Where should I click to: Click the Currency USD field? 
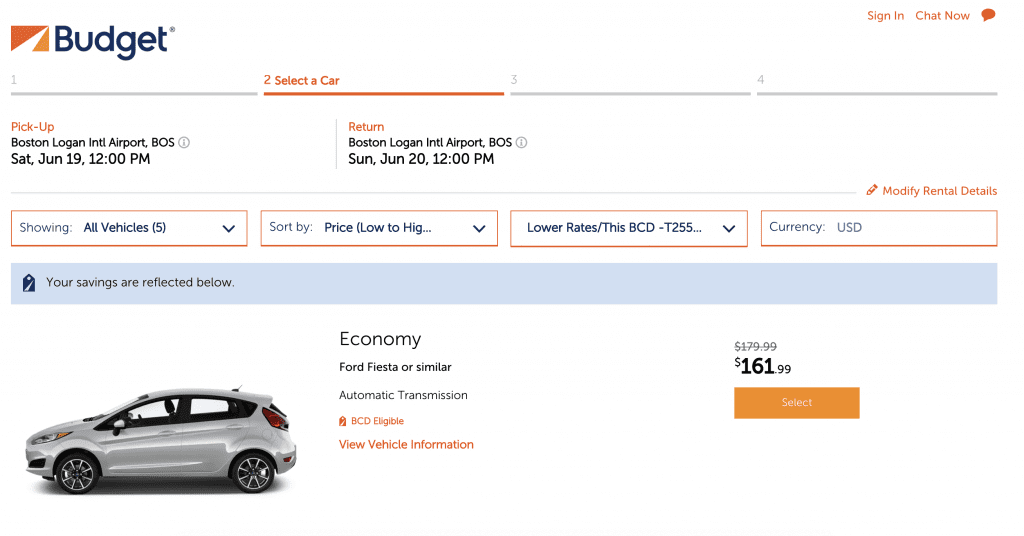(879, 228)
